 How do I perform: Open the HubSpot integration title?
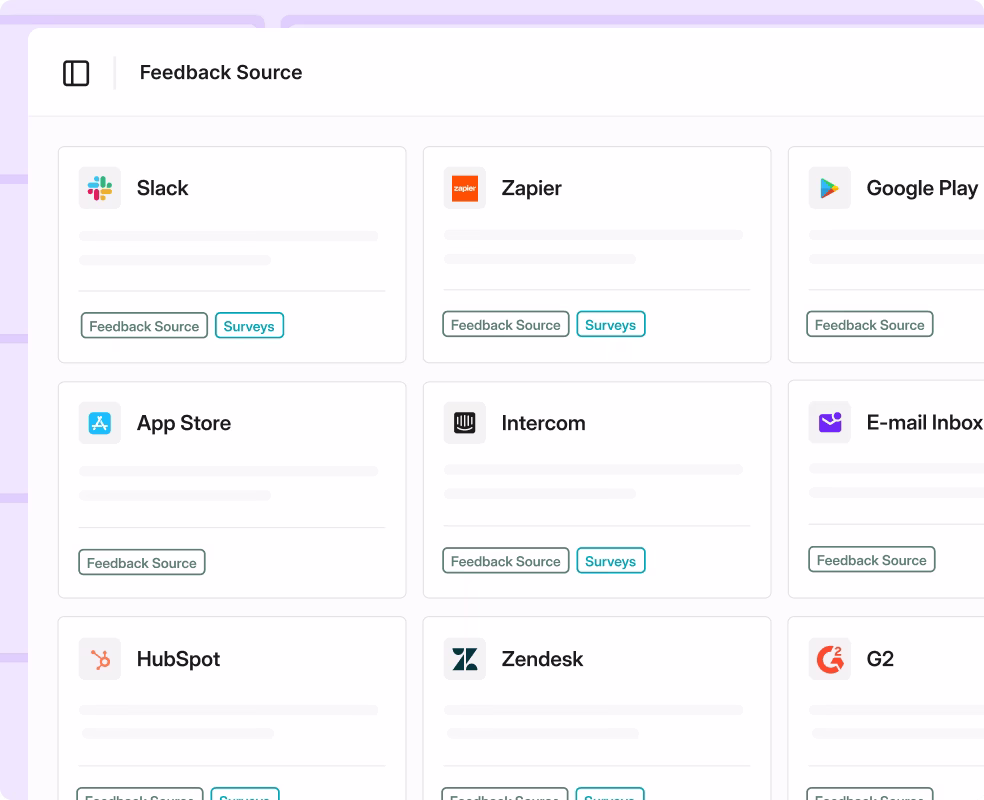pos(178,659)
